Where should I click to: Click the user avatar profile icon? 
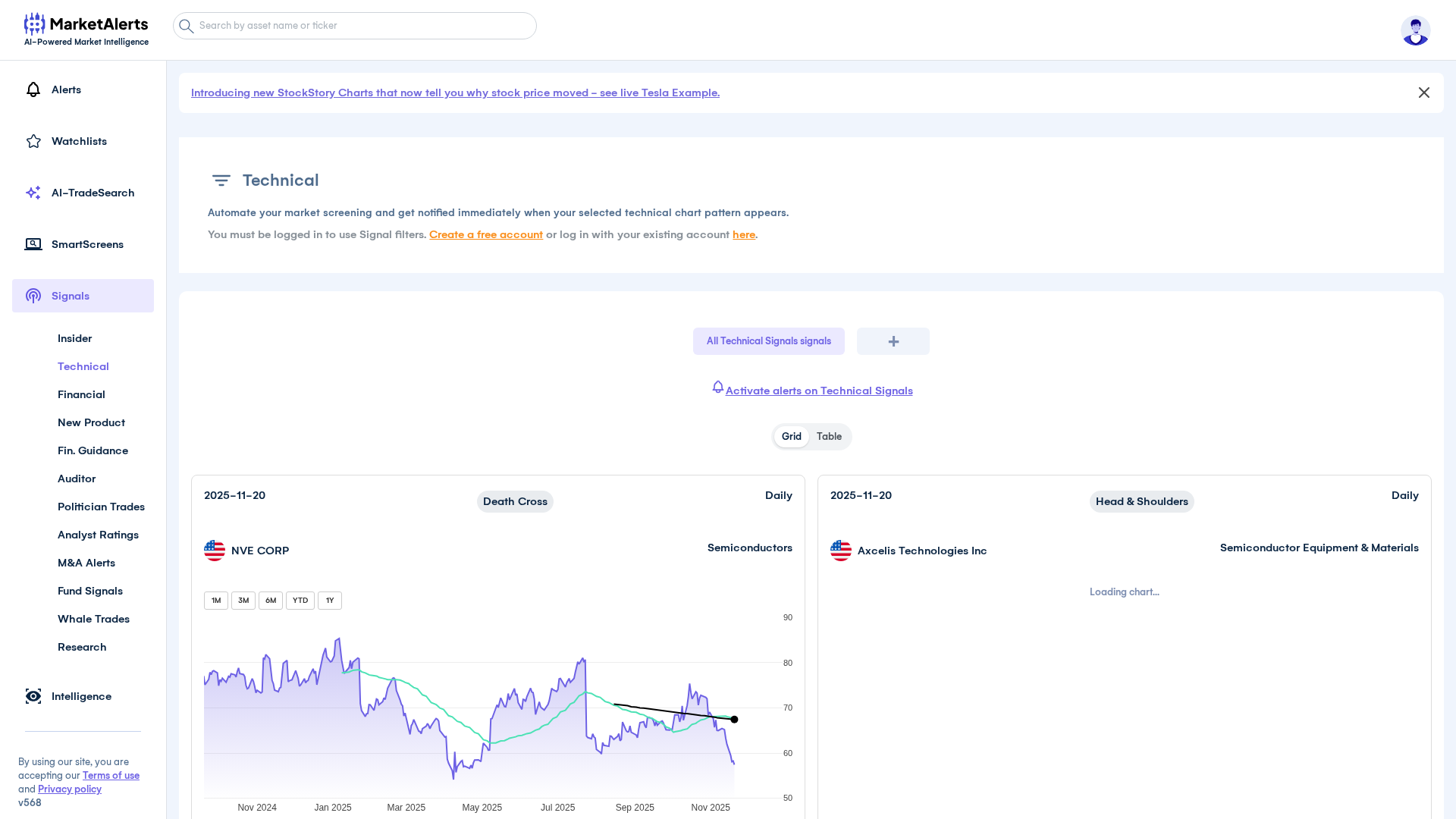coord(1415,30)
